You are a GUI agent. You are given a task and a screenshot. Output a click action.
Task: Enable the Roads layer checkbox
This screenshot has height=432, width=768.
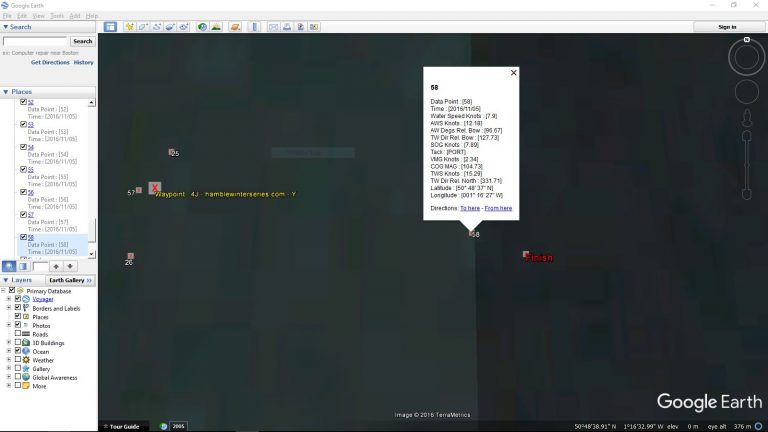(18, 334)
